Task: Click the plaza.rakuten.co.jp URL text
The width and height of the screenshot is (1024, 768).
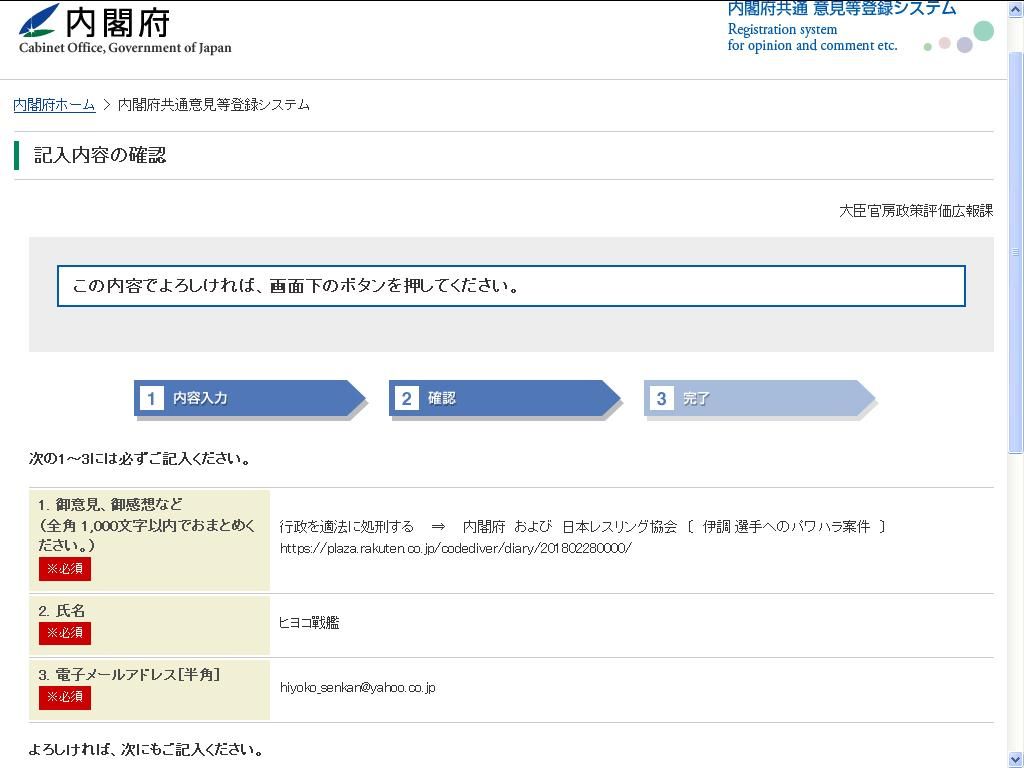Action: 455,548
